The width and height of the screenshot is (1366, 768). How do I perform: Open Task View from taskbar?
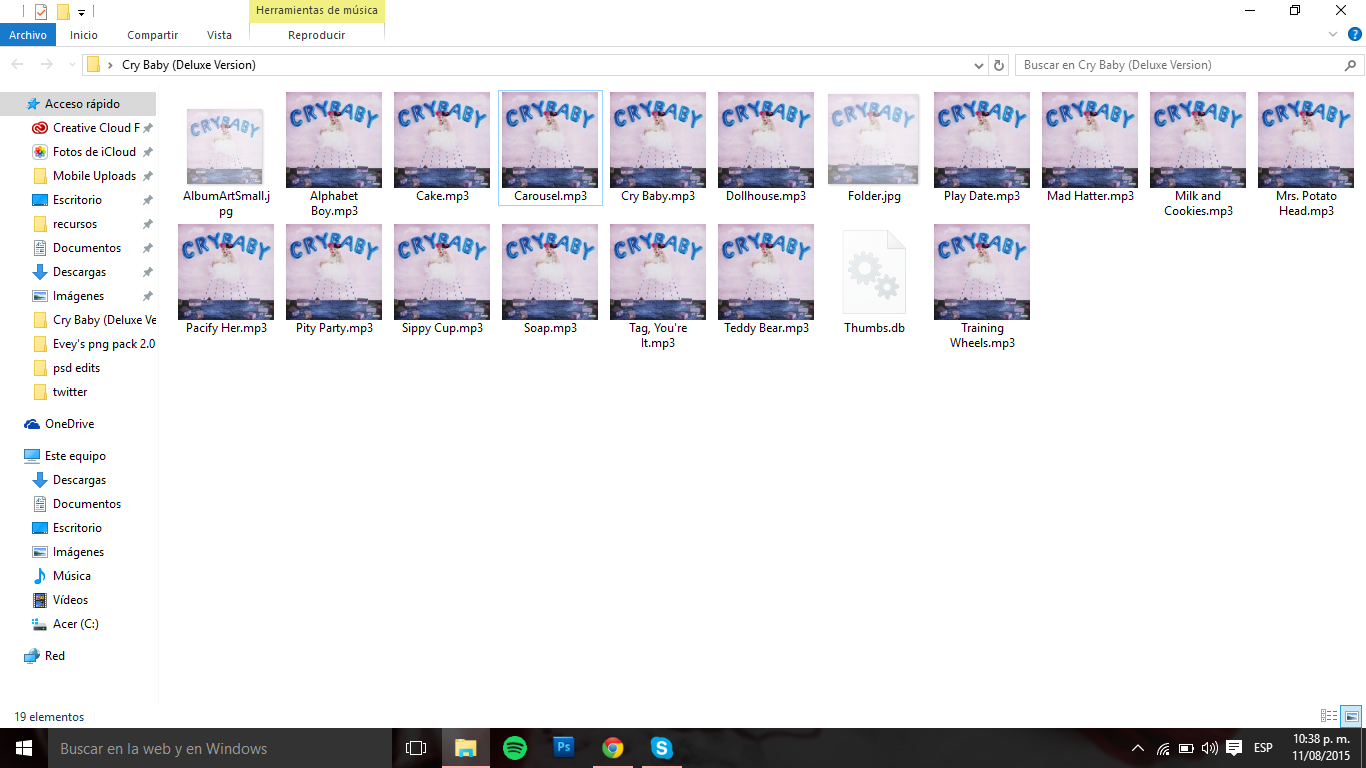click(416, 748)
